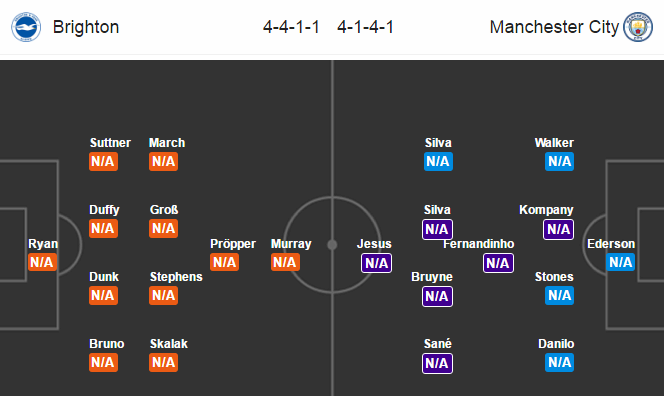Select the player name Bruyne
The image size is (664, 396).
pos(432,277)
